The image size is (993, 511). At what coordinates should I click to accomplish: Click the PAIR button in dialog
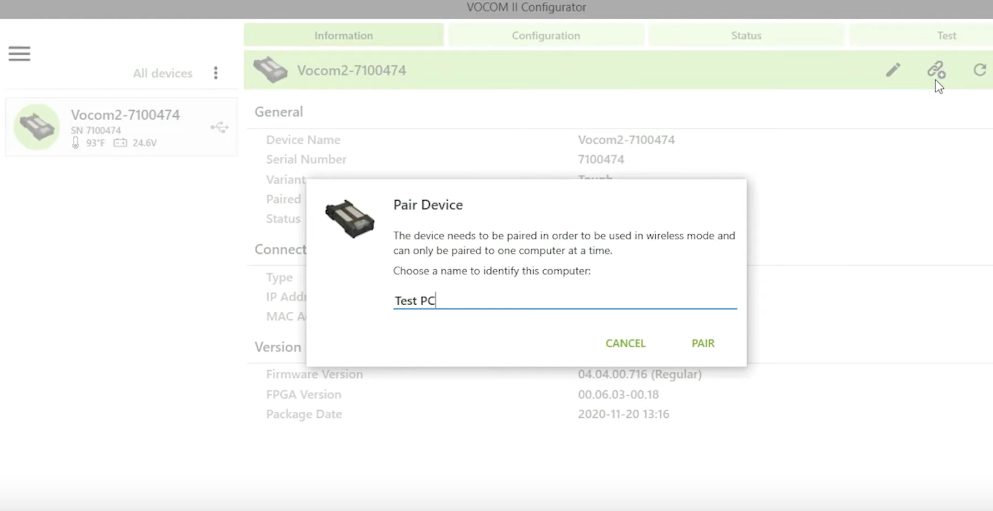coord(703,343)
